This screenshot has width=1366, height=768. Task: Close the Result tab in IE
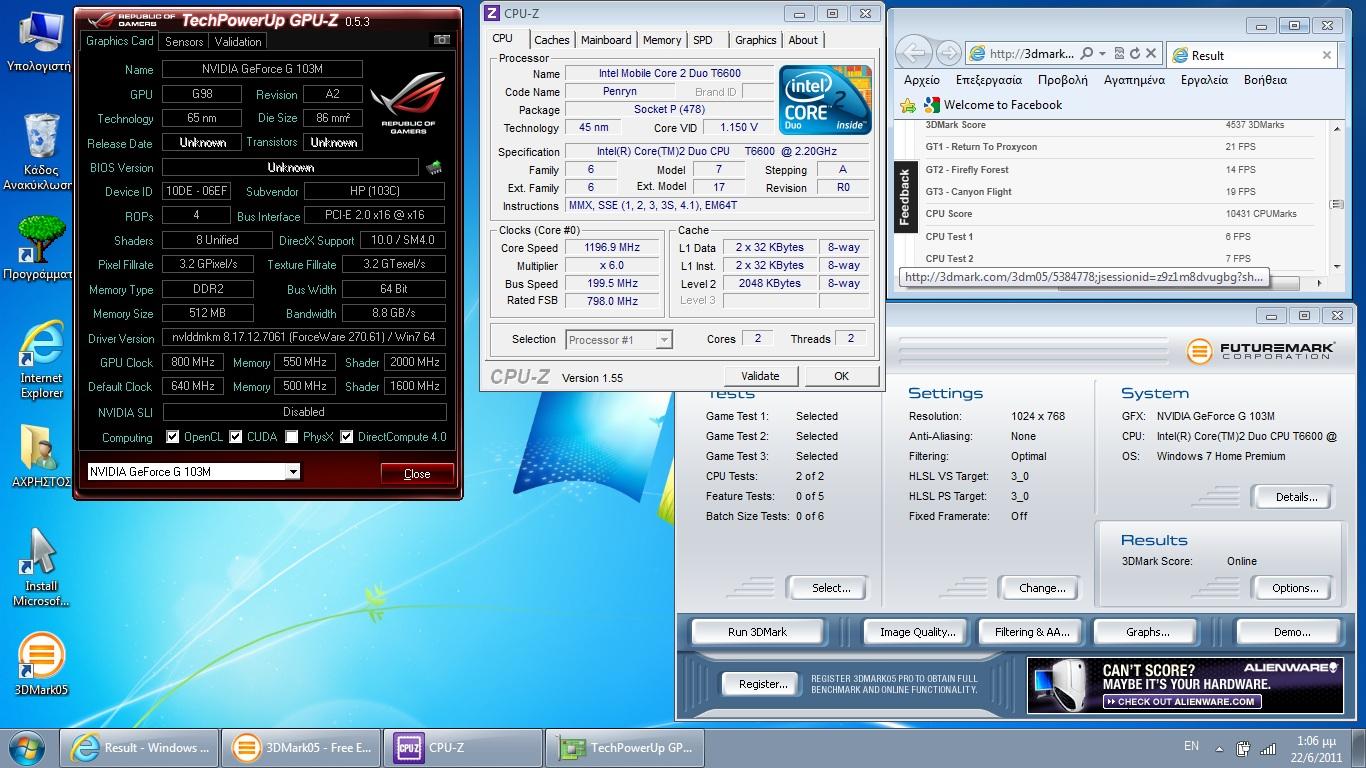(1327, 55)
